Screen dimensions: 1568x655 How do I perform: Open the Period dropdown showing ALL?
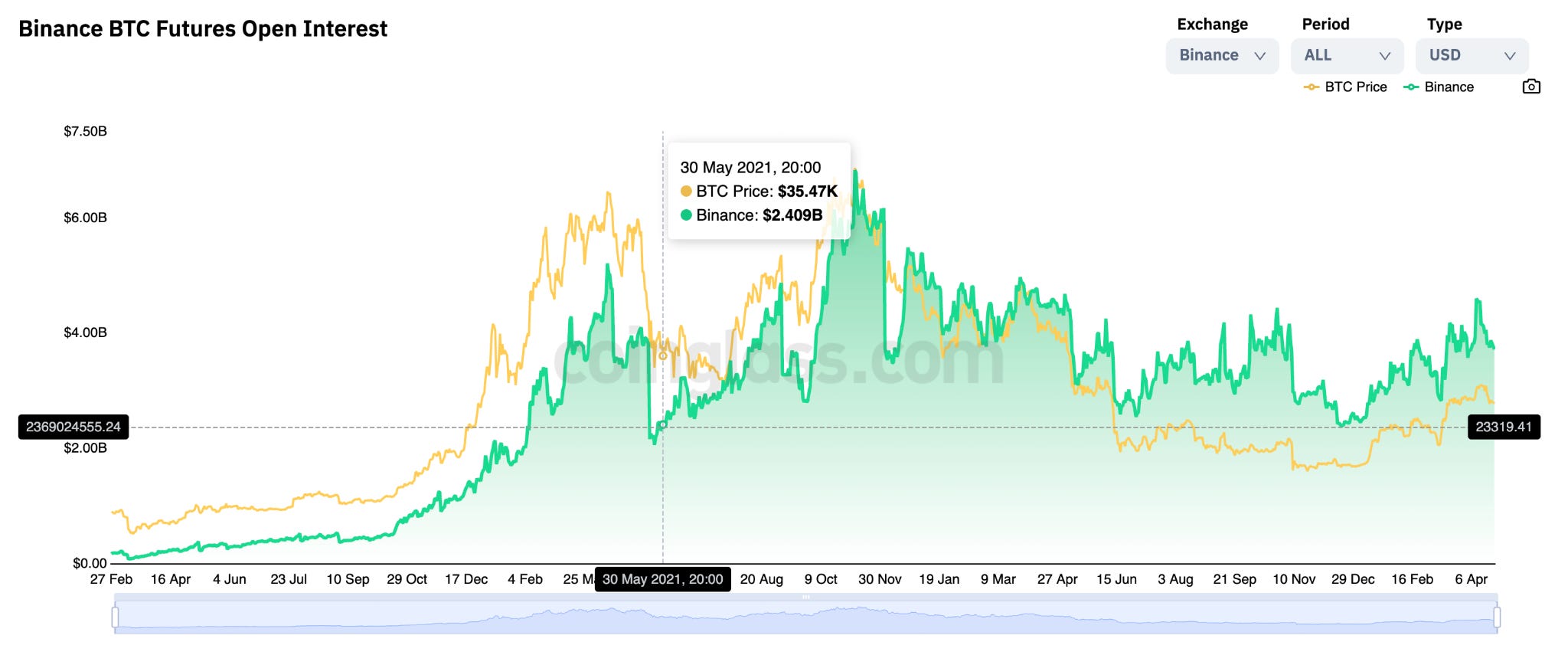pos(1347,56)
